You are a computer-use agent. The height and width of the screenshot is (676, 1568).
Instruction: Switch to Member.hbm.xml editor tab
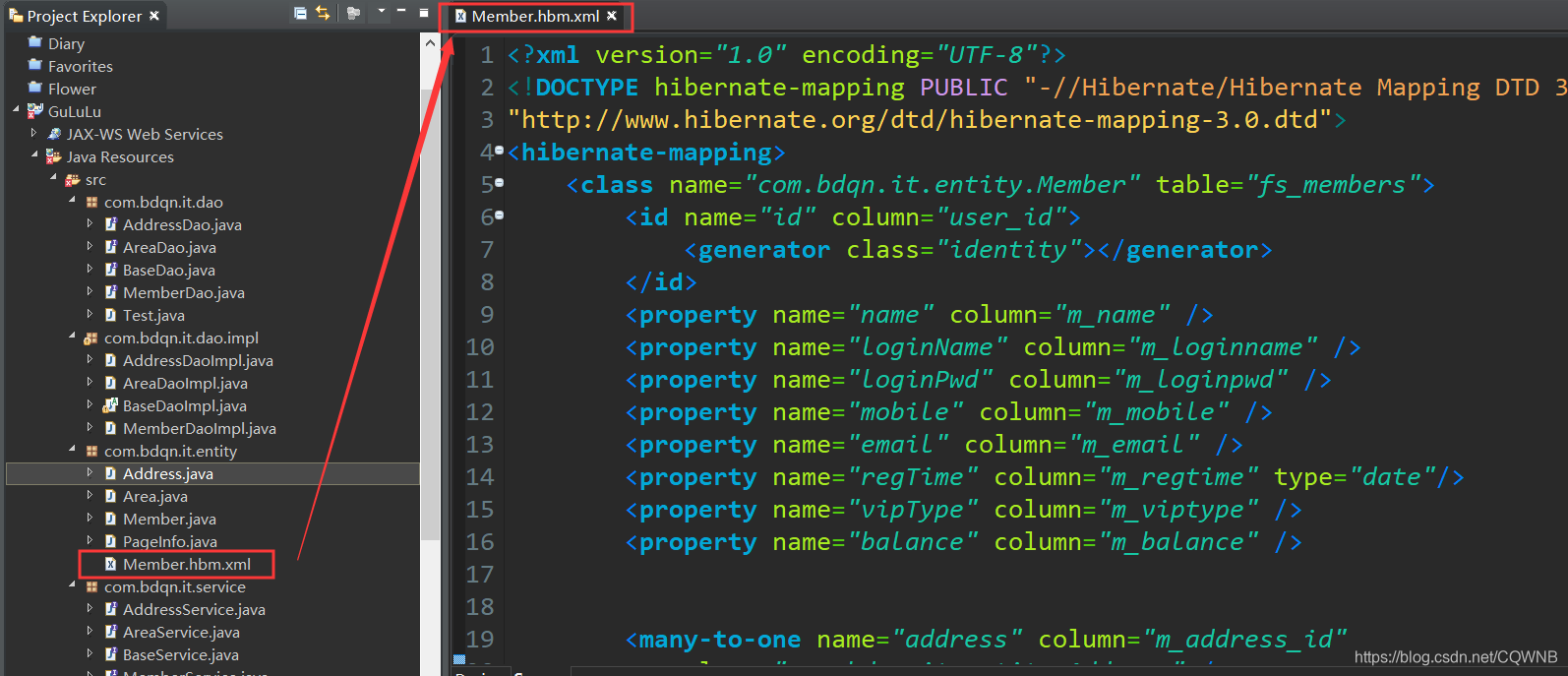click(535, 16)
